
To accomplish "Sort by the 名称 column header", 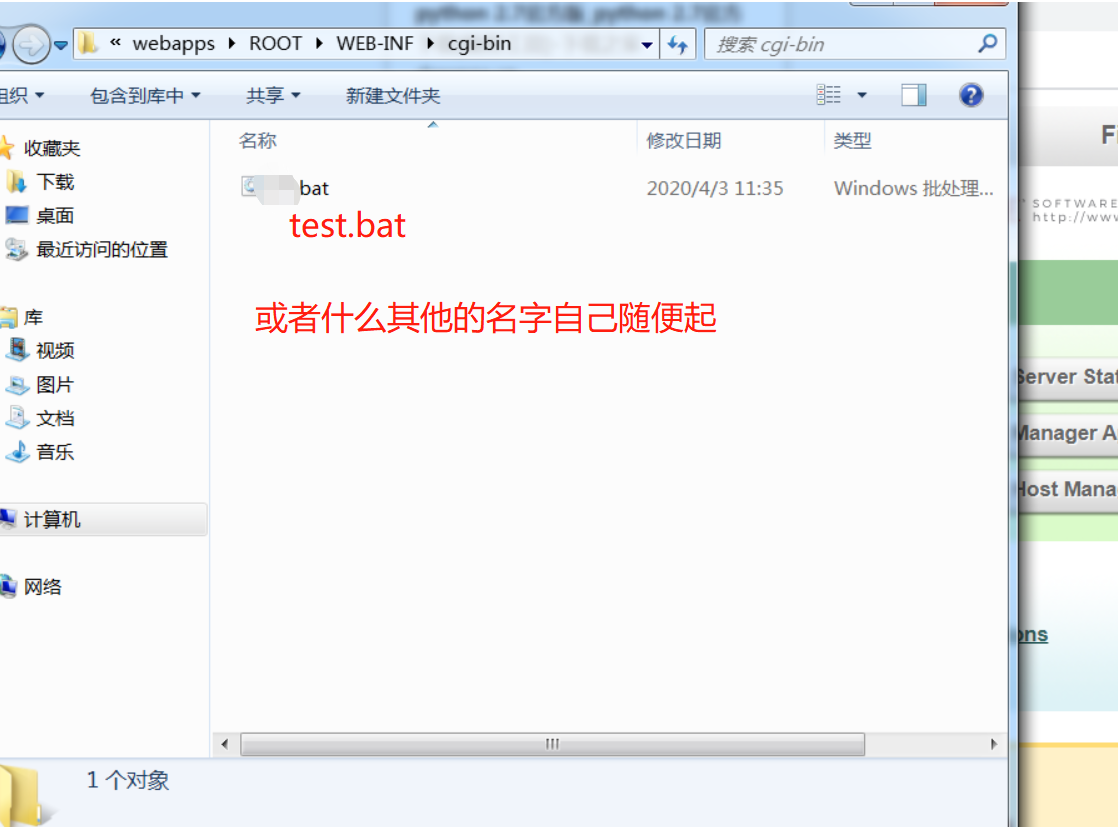I will (x=258, y=140).
